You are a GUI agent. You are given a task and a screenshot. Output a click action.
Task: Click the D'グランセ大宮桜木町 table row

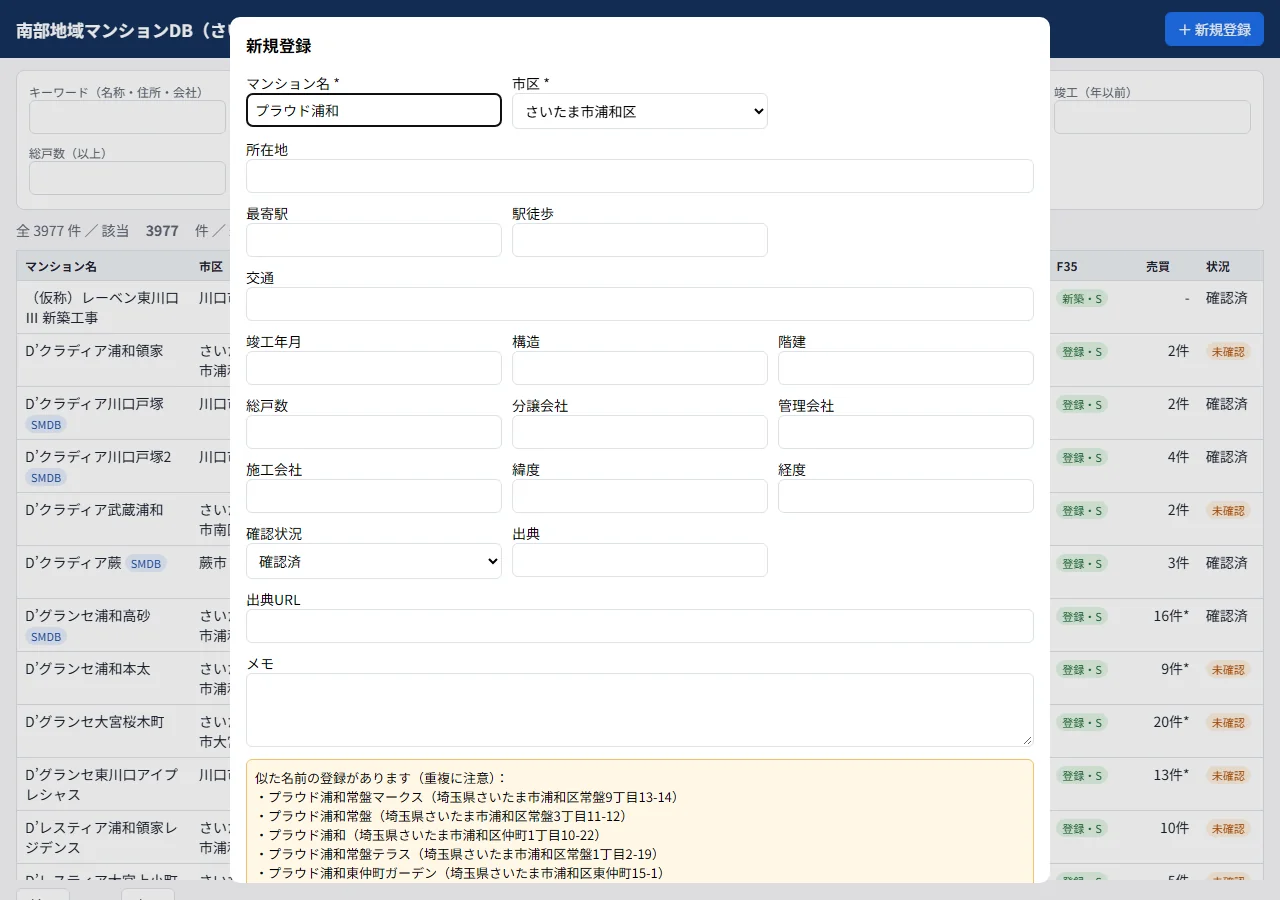click(x=640, y=731)
